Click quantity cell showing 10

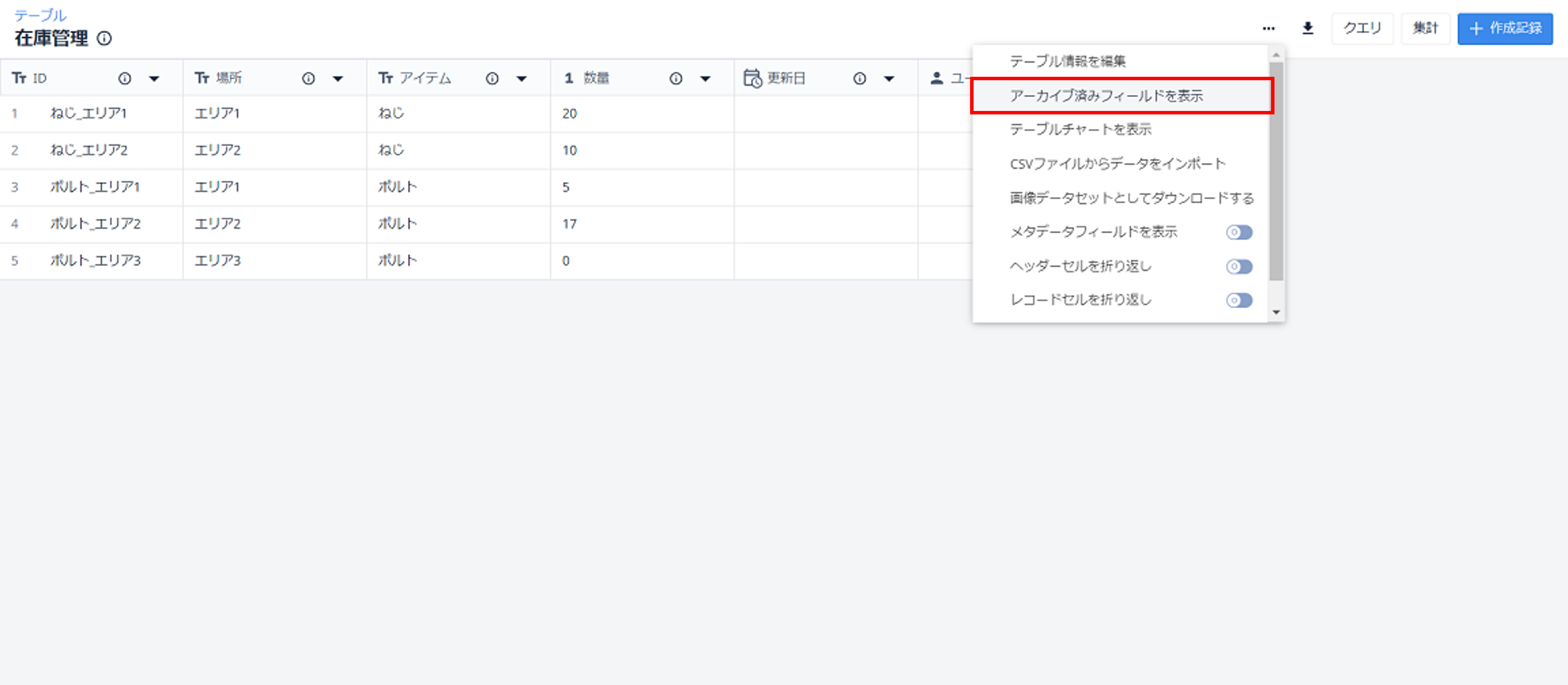642,150
